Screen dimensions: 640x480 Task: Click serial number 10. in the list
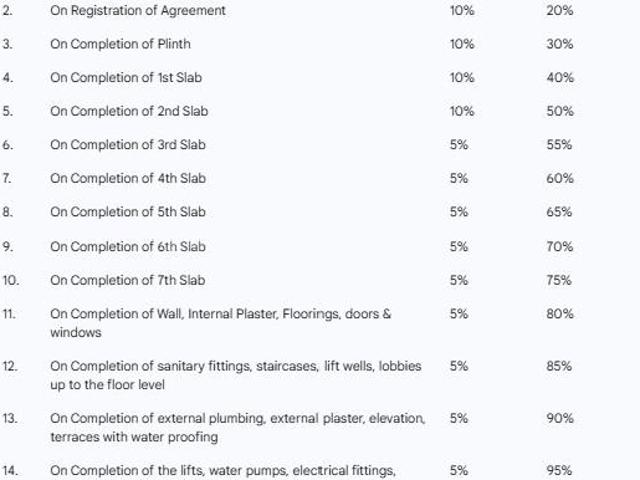click(10, 280)
